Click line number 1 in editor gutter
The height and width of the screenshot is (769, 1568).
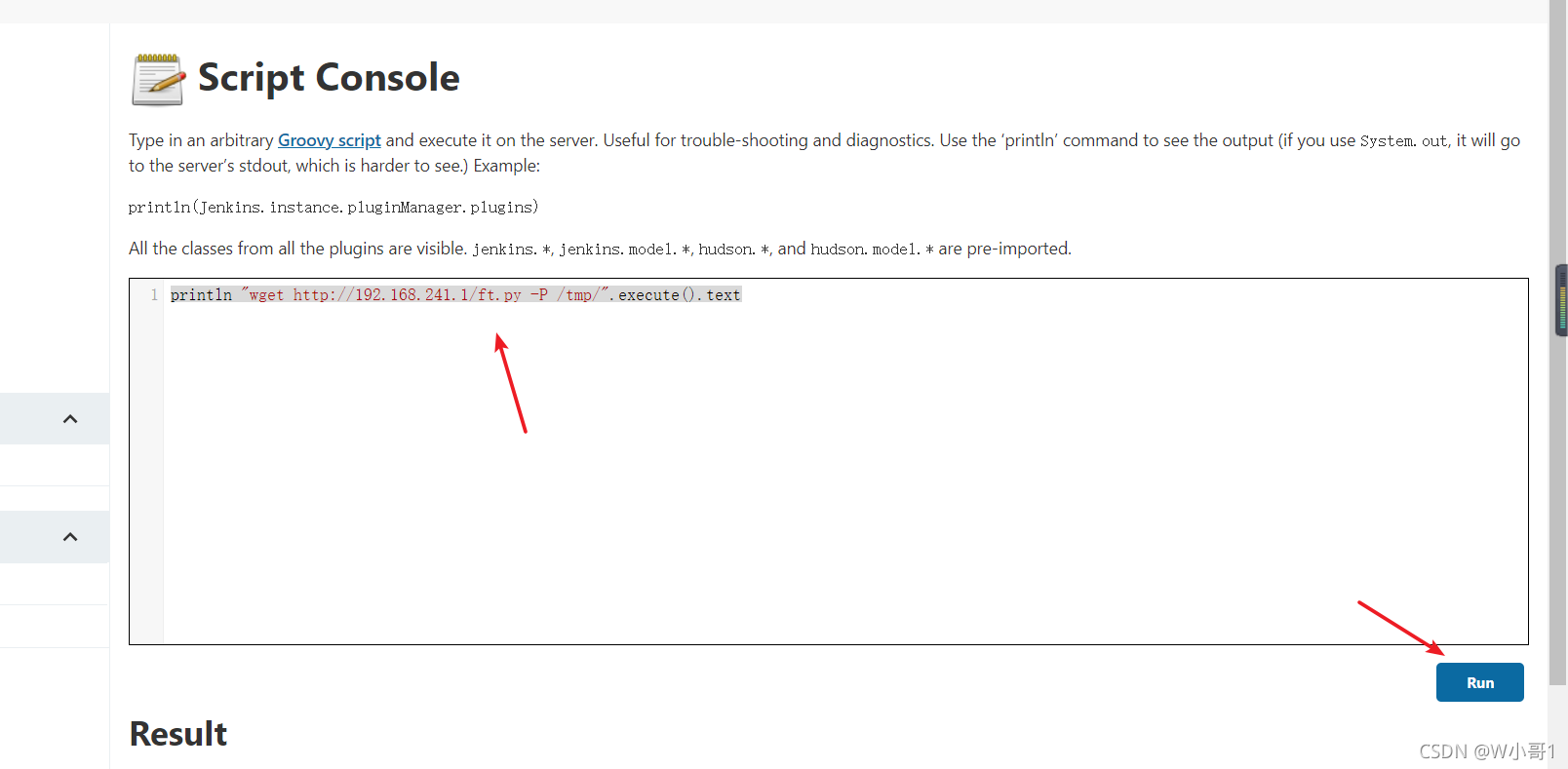pos(154,294)
